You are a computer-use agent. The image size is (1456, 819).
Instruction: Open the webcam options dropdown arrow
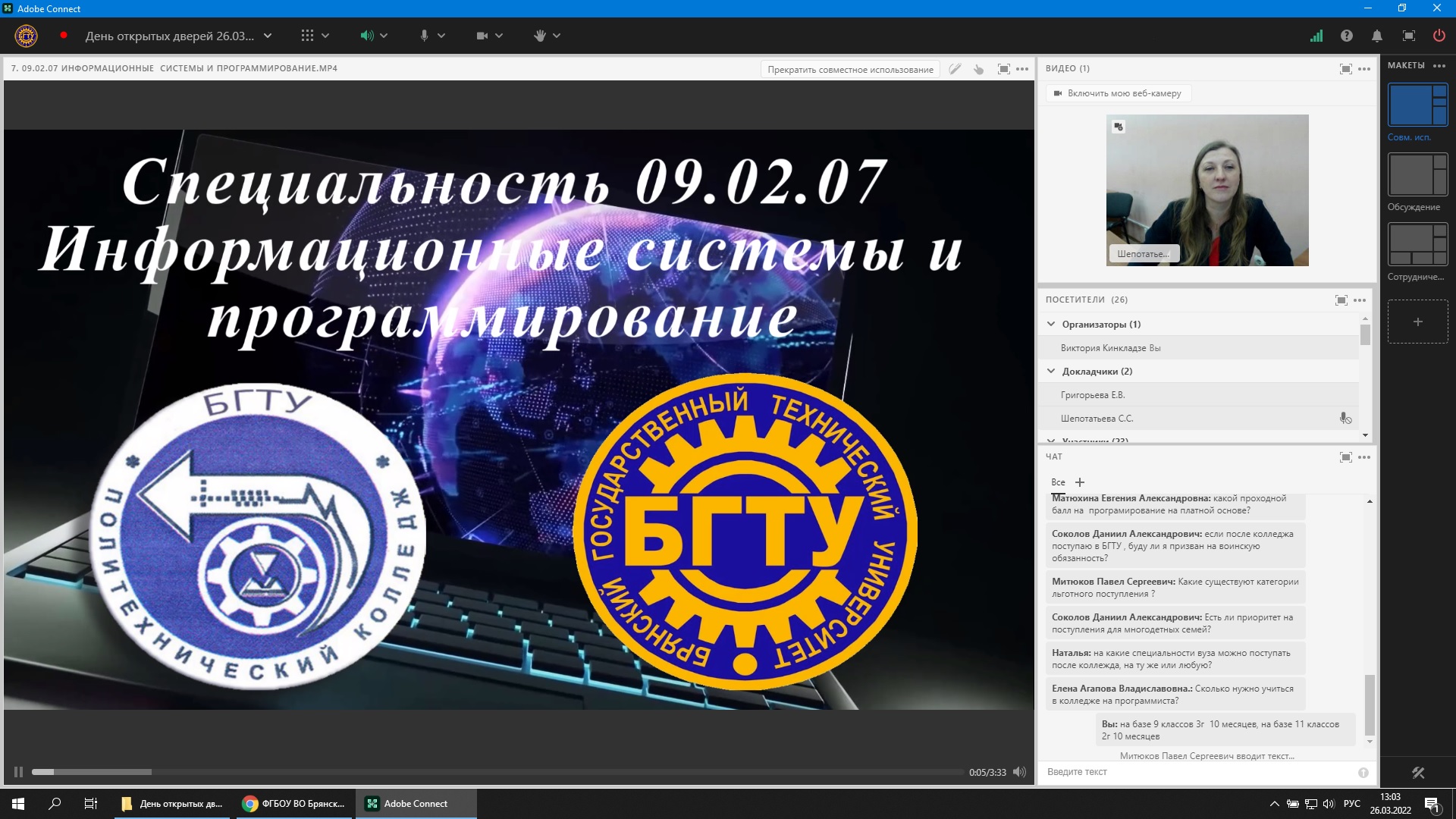tap(499, 36)
